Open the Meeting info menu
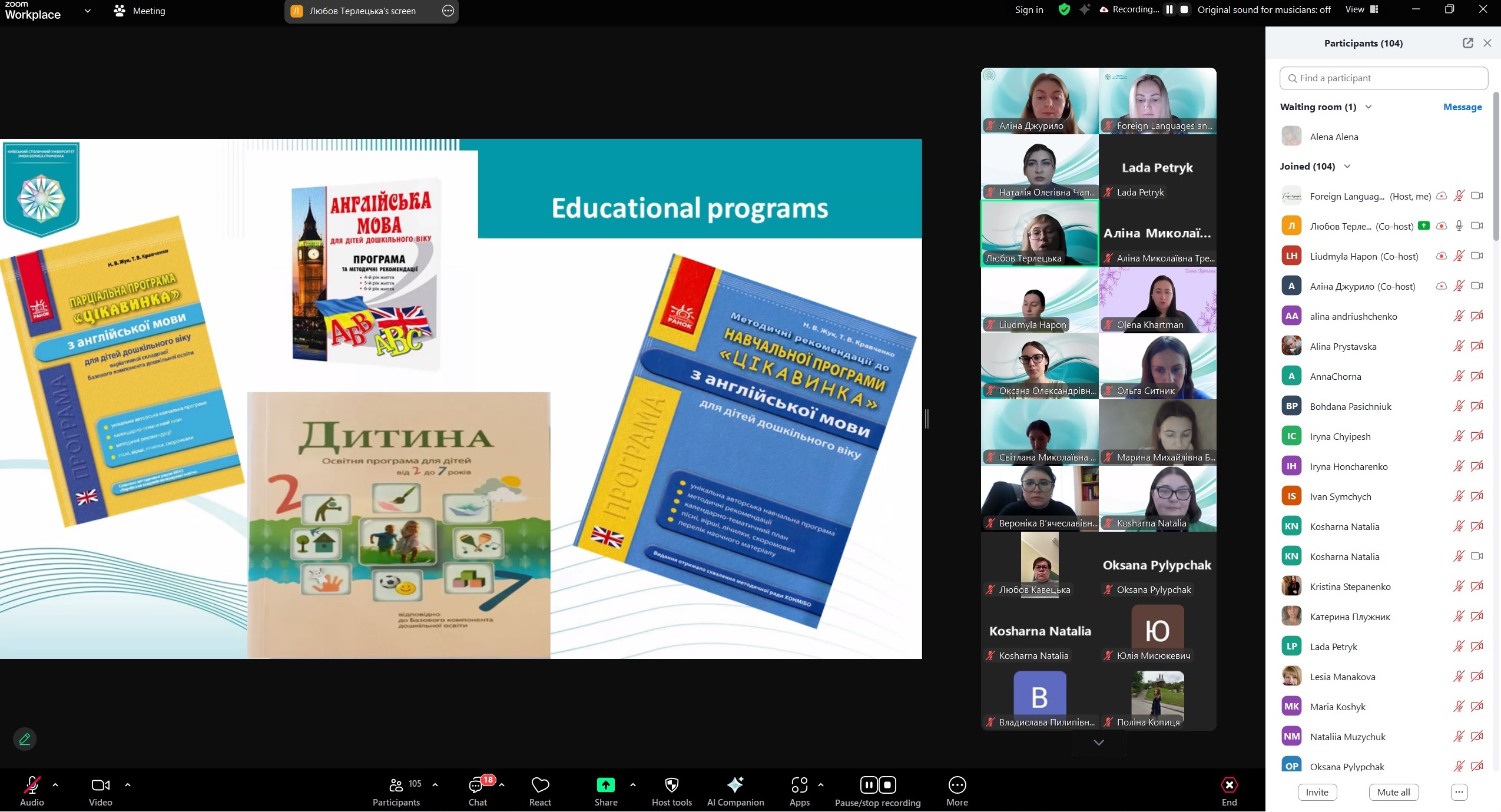Viewport: 1501px width, 812px height. pyautogui.click(x=140, y=11)
